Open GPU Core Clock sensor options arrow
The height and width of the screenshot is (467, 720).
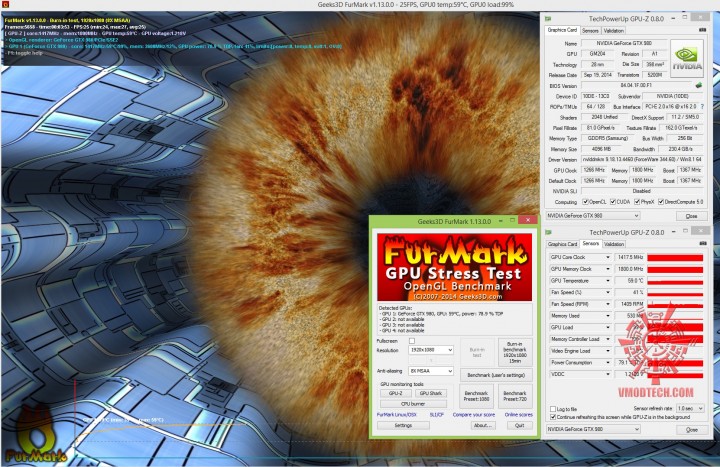click(x=609, y=258)
